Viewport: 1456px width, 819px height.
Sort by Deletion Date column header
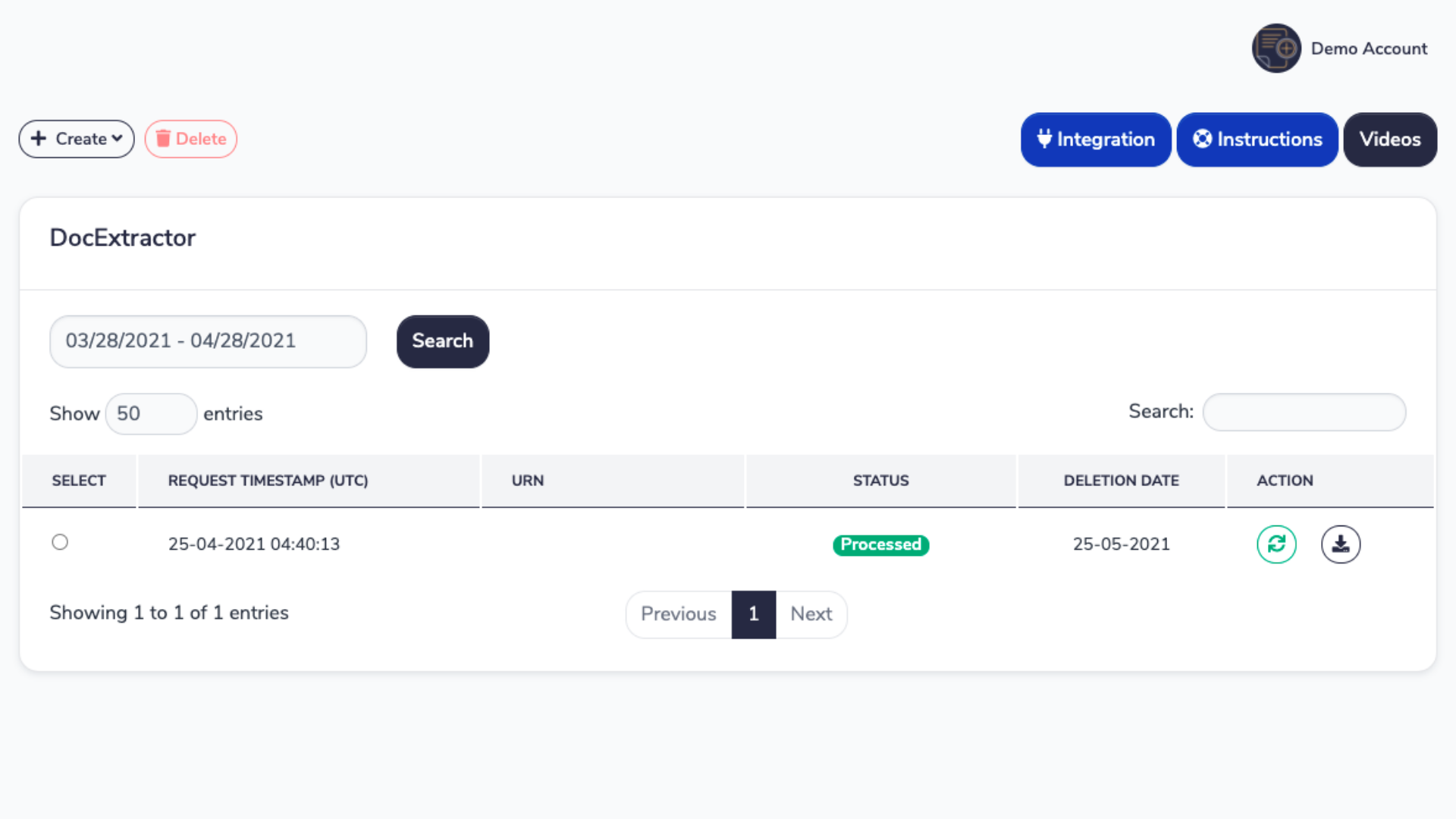click(1121, 481)
